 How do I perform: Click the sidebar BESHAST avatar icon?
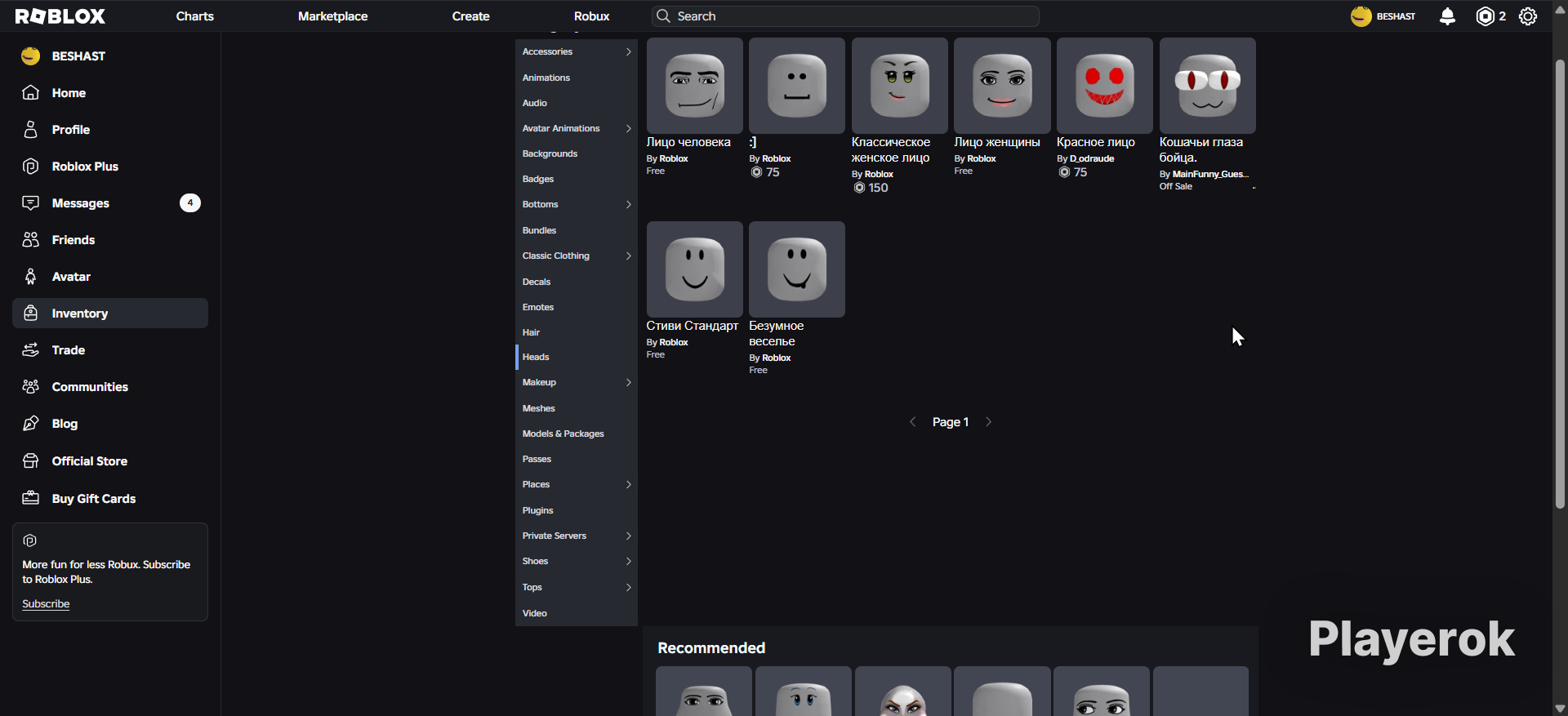pyautogui.click(x=31, y=56)
